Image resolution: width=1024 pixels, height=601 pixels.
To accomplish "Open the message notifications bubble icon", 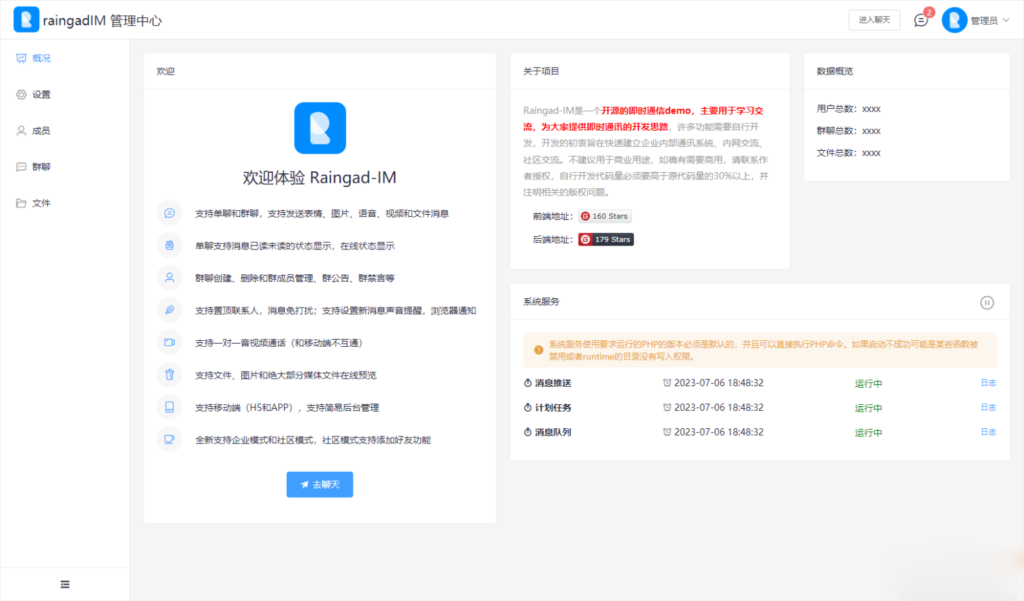I will coord(920,18).
